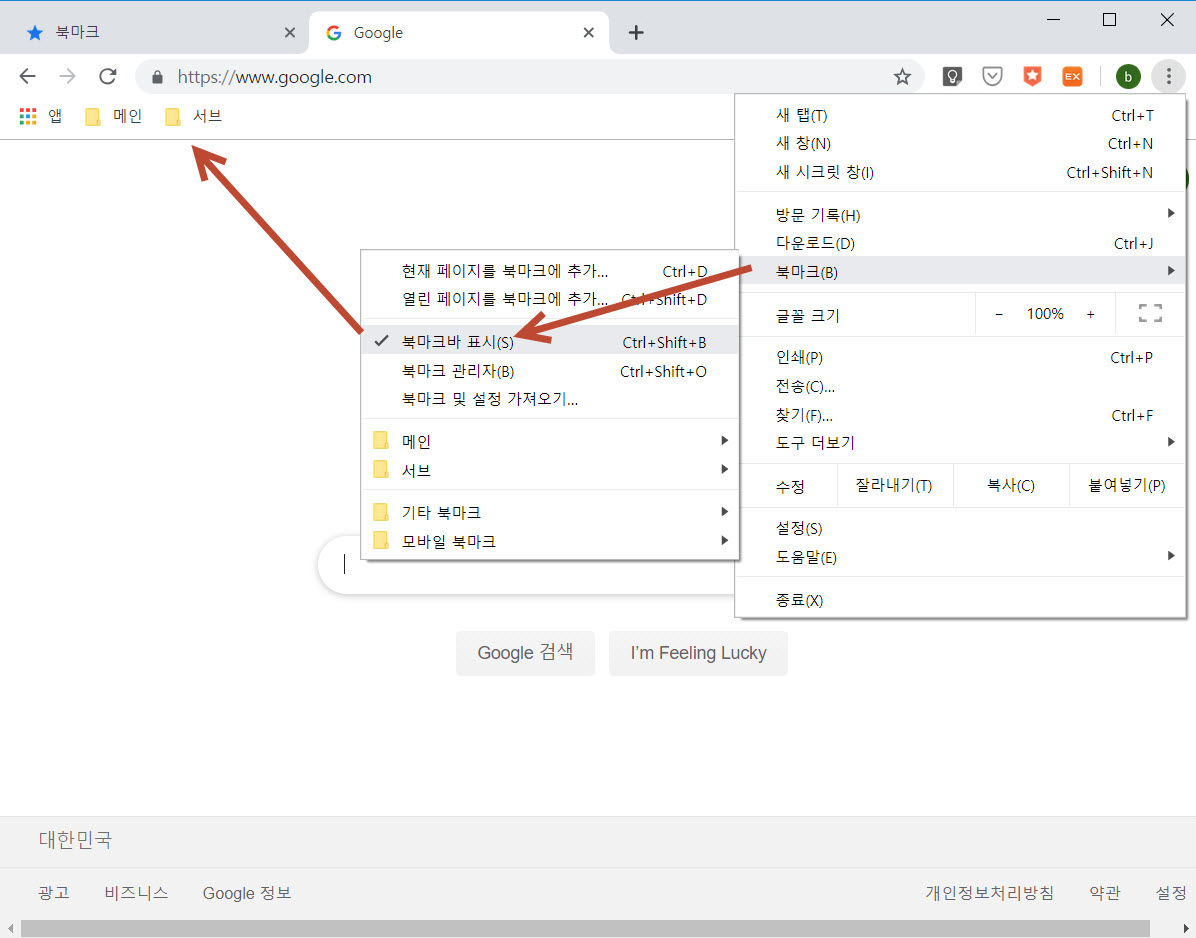Image resolution: width=1196 pixels, height=938 pixels.
Task: Select 새 탭(T) from the menu
Action: tap(960, 115)
